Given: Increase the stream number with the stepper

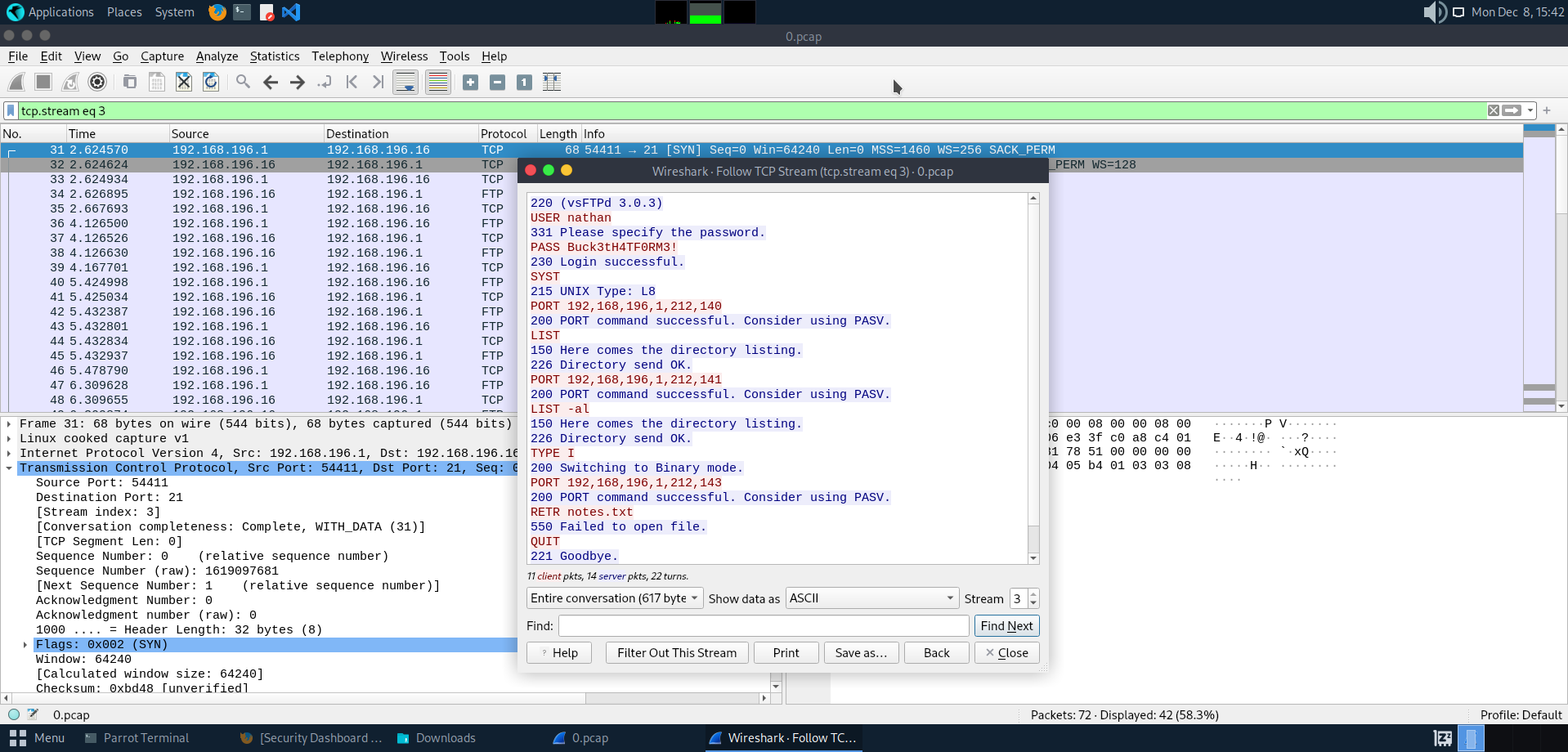Looking at the screenshot, I should [x=1032, y=593].
